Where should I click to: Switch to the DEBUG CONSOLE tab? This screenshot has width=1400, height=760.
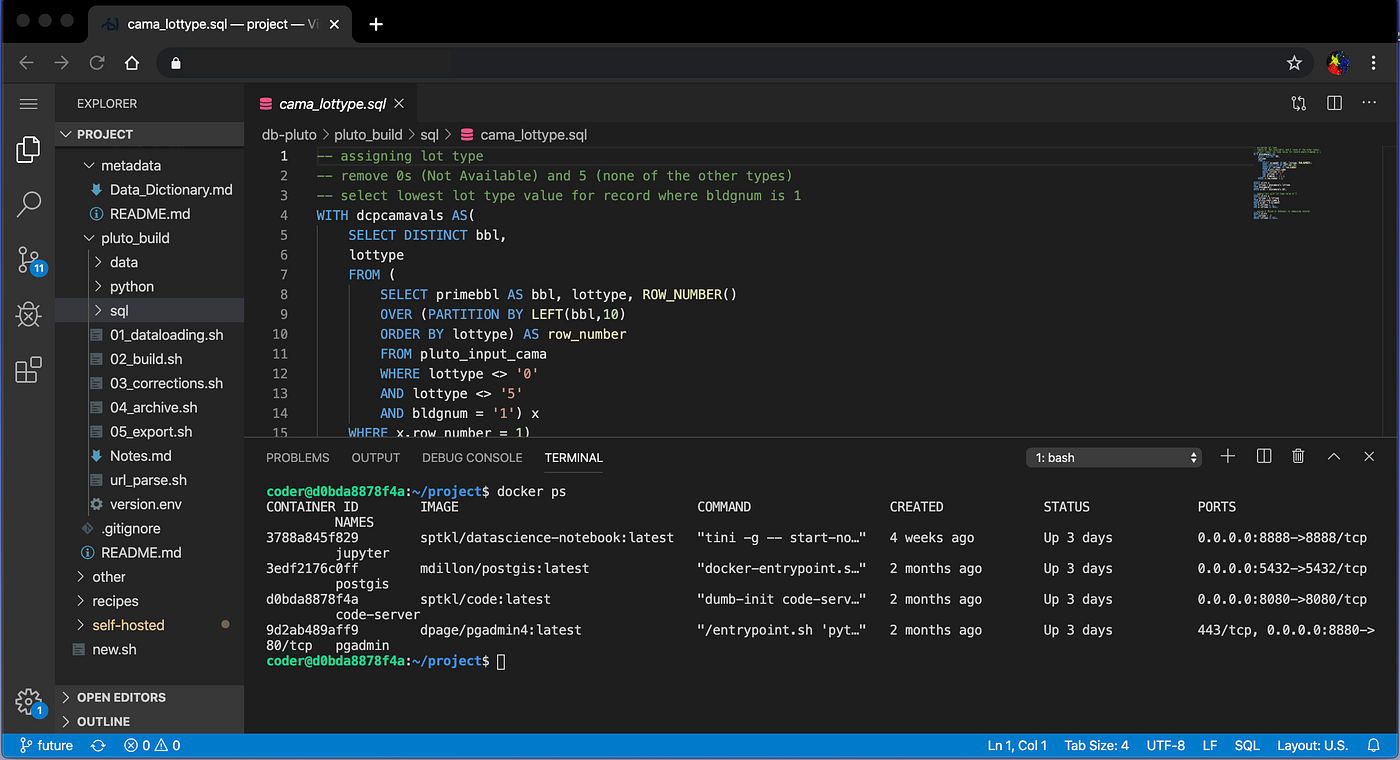click(x=472, y=458)
